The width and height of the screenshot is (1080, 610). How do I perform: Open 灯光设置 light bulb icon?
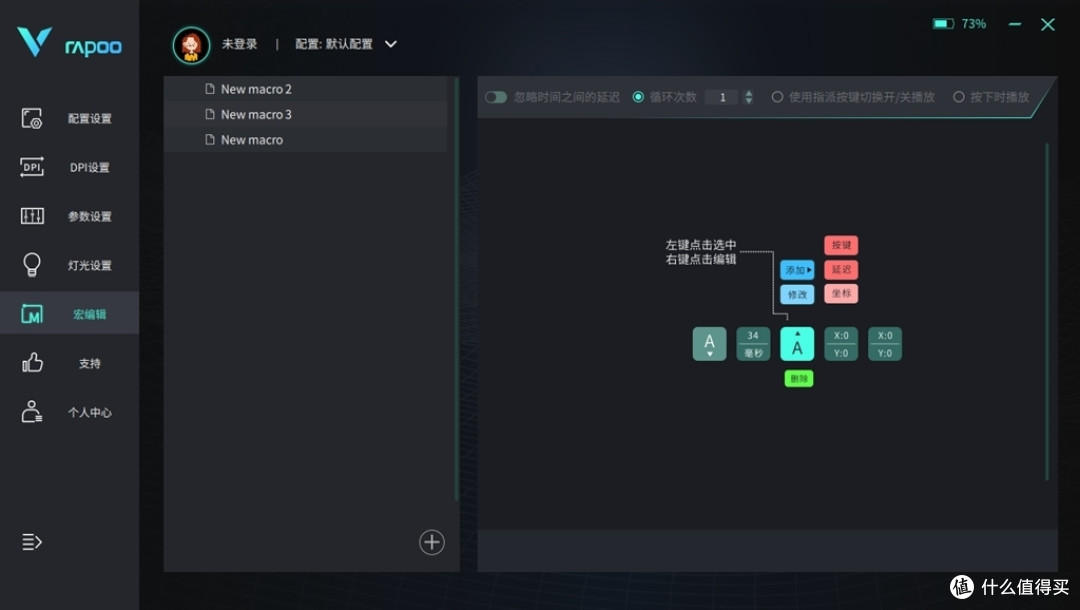pos(32,265)
